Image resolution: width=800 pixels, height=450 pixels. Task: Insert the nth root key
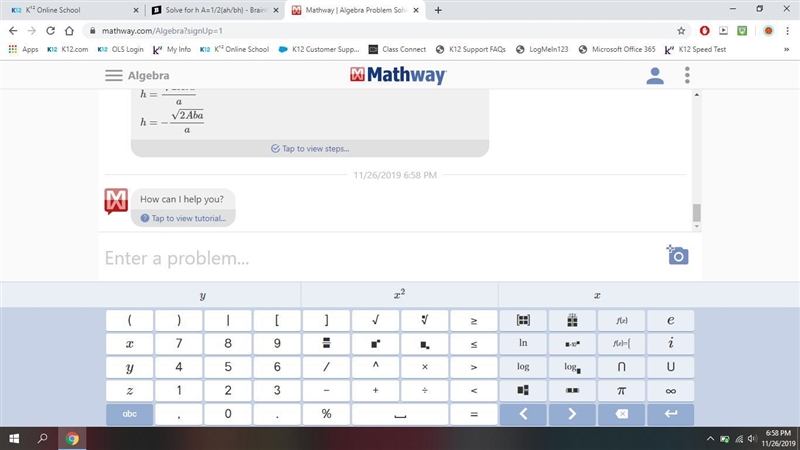pos(424,320)
